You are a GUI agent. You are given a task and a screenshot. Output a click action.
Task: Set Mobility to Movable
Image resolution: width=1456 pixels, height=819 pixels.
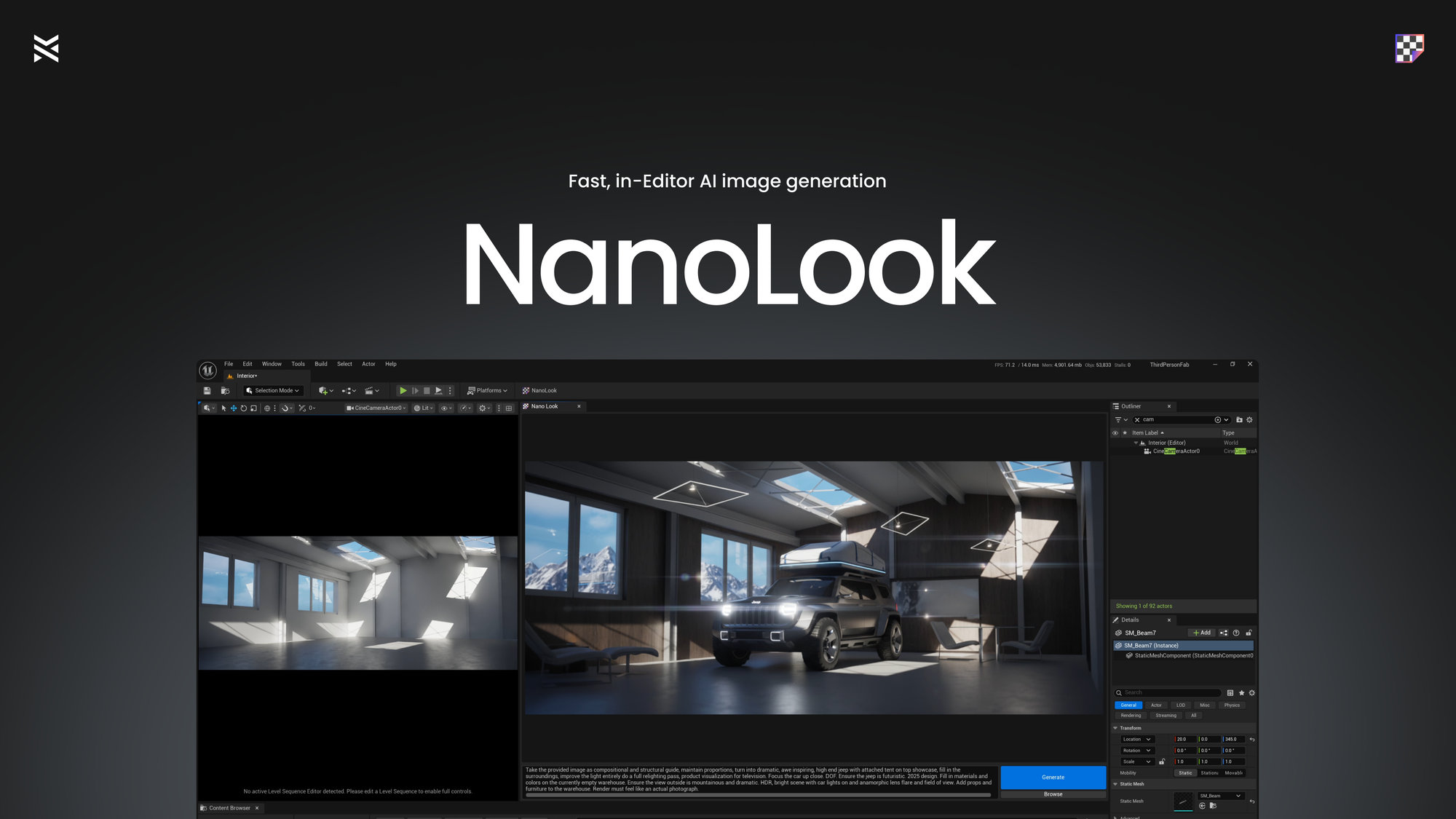(x=1233, y=773)
